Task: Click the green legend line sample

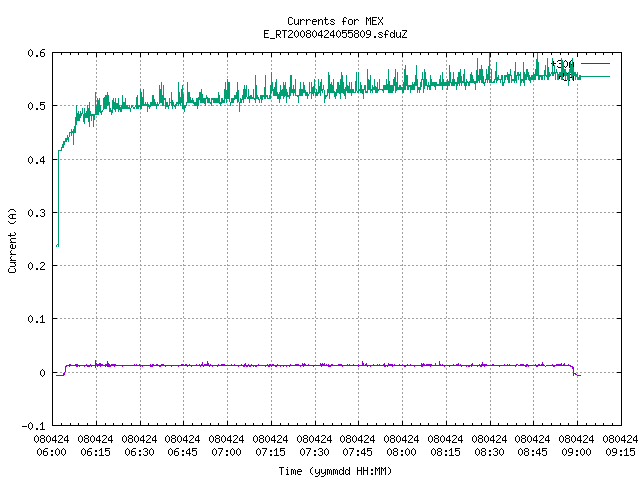Action: tap(595, 77)
